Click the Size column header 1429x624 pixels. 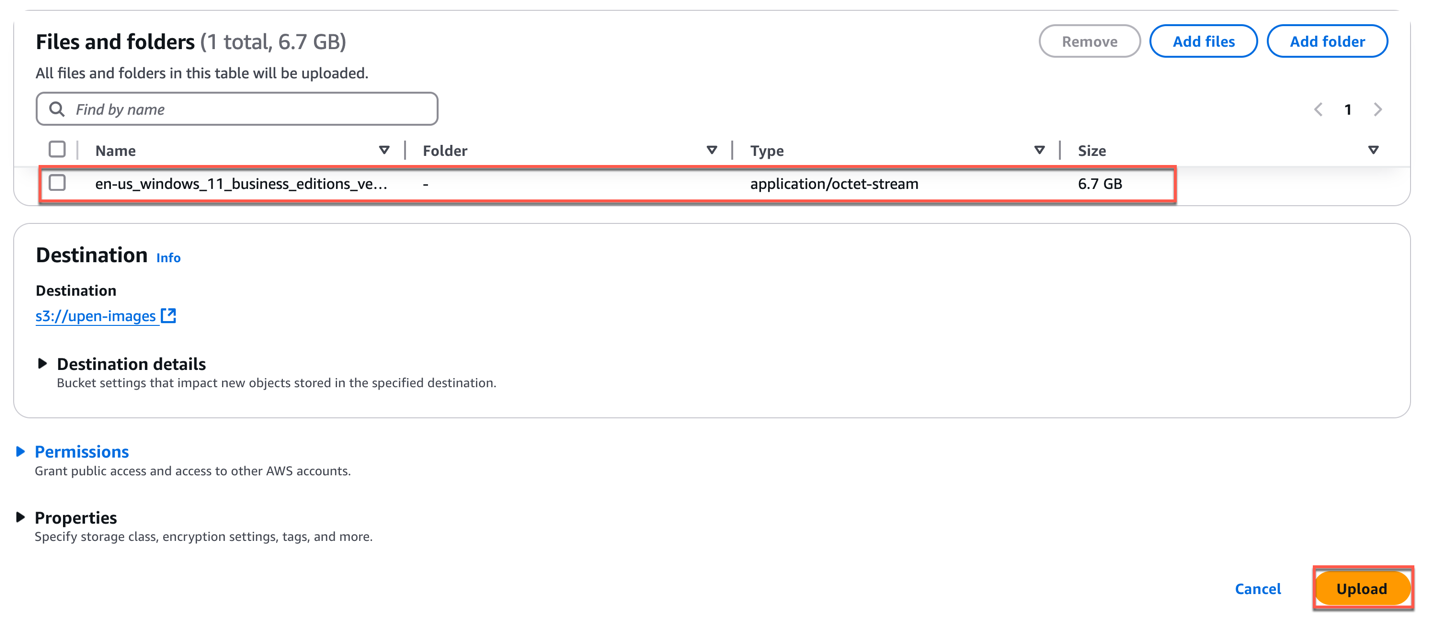point(1092,151)
